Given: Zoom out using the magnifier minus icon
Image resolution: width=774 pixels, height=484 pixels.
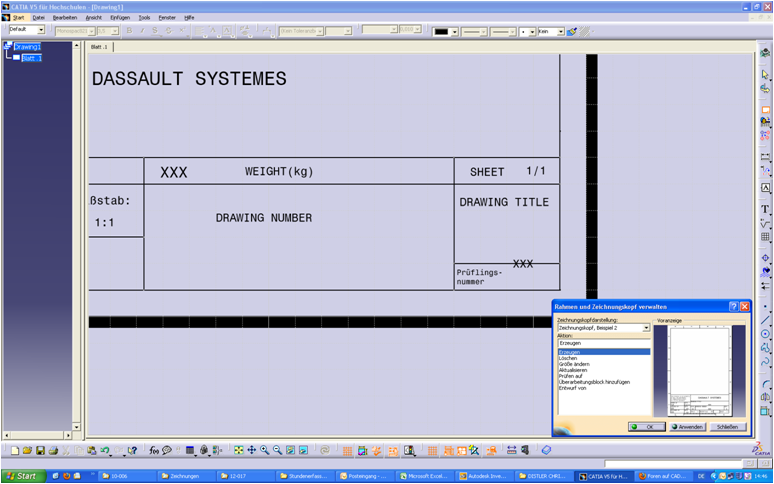Looking at the screenshot, I should point(277,450).
